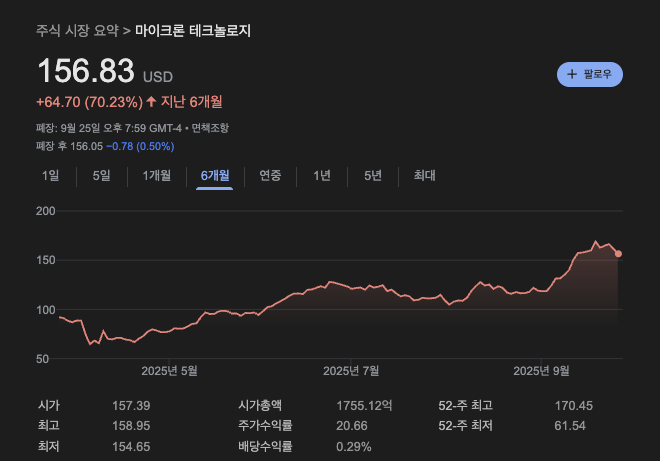Click the 마이크론 테크놀로지 title
Viewport: 660px width, 461px height.
pyautogui.click(x=193, y=31)
